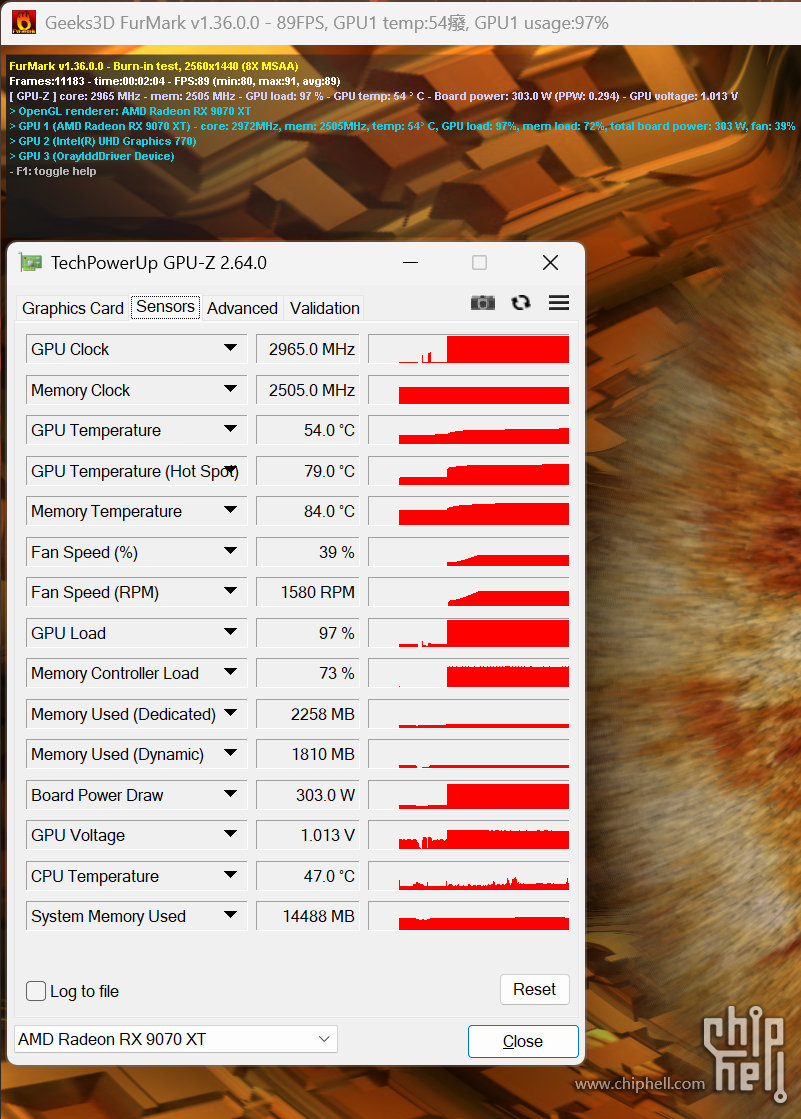This screenshot has height=1119, width=801.
Task: Click the CPU Temperature history graph
Action: pyautogui.click(x=469, y=876)
